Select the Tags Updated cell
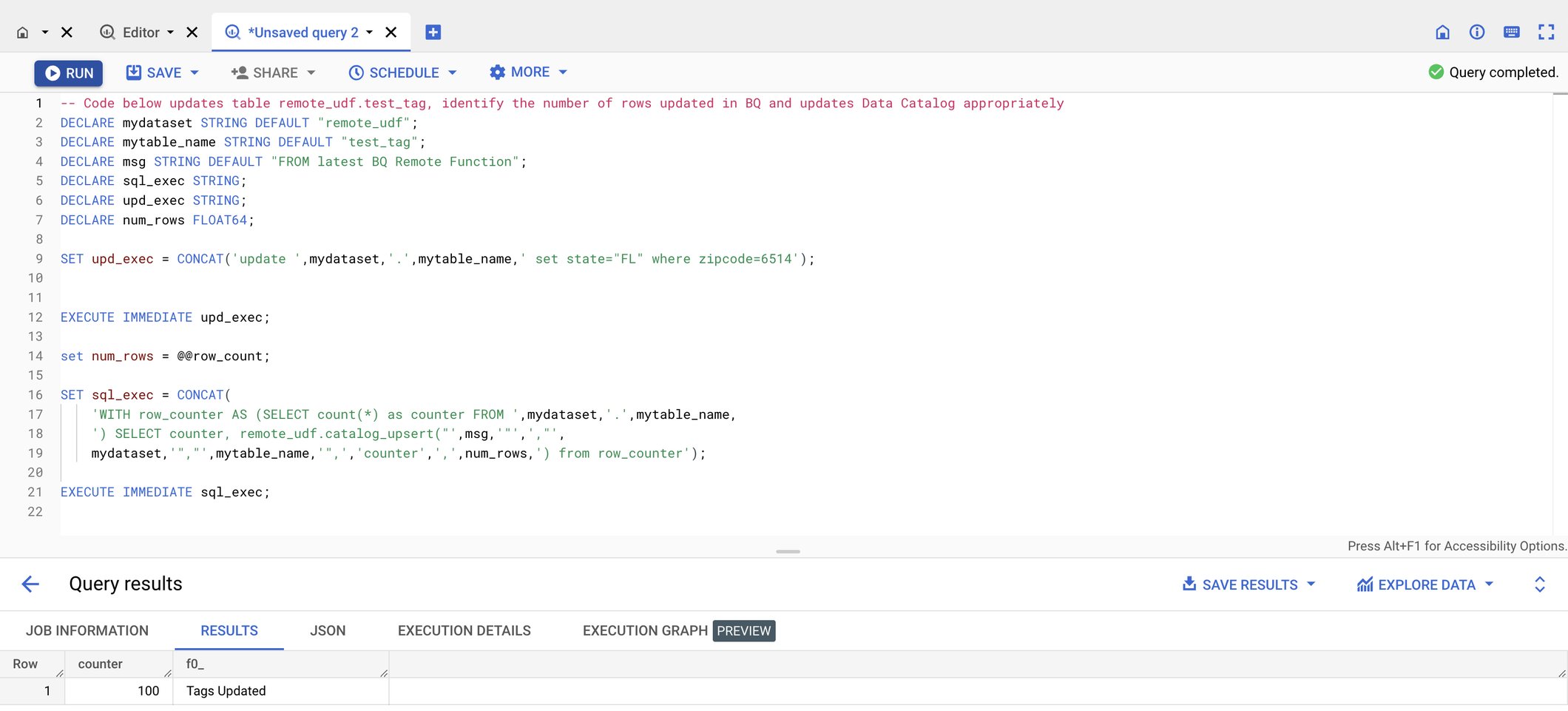 (281, 690)
